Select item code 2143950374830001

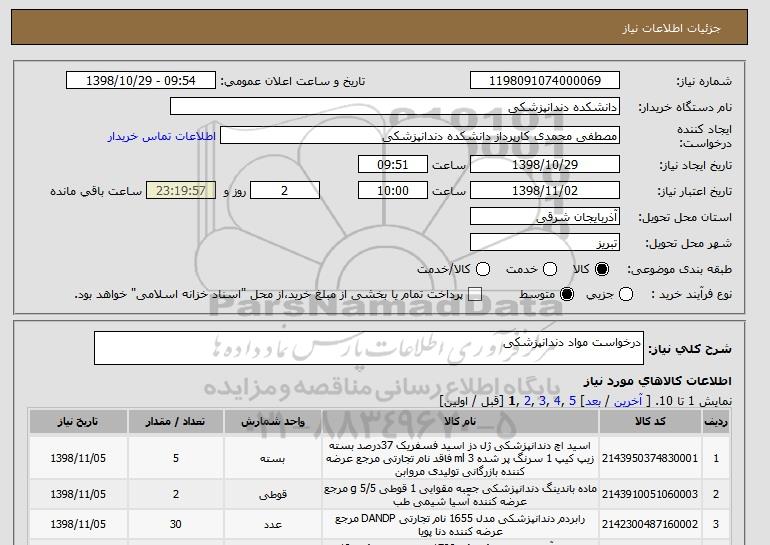coord(650,458)
